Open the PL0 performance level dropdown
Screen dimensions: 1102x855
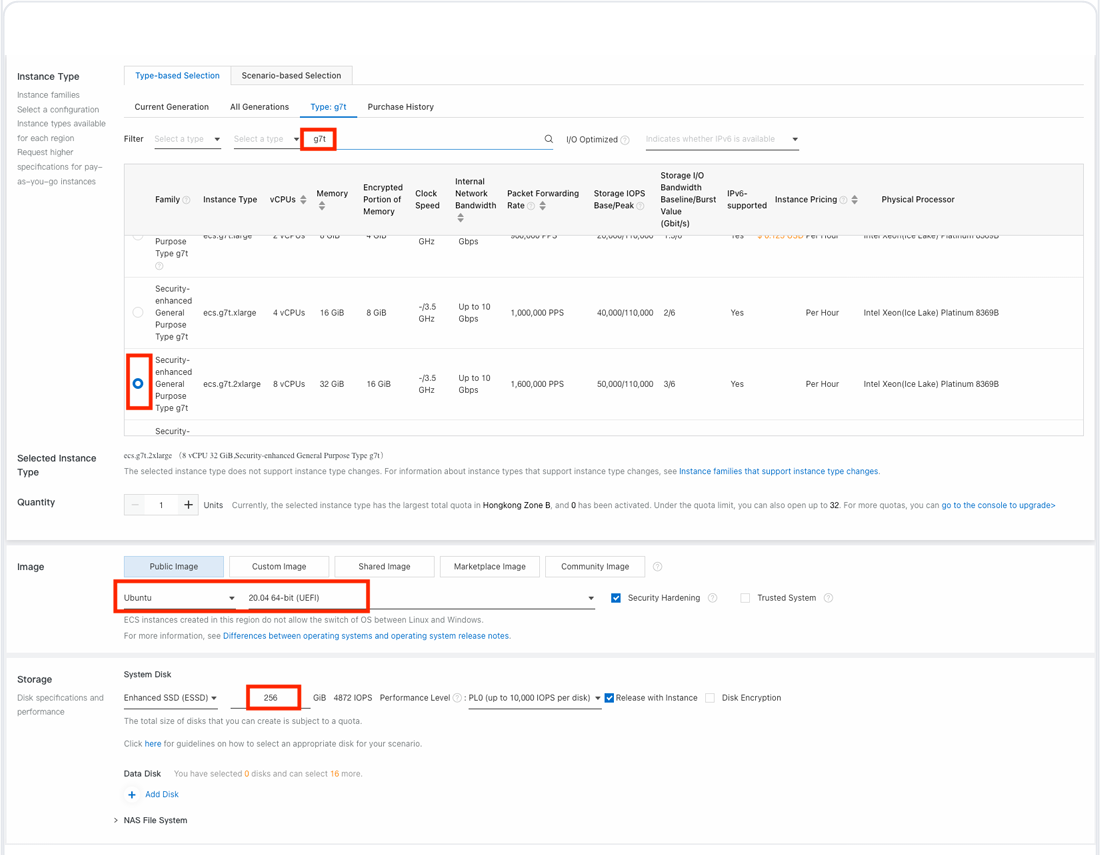pyautogui.click(x=534, y=698)
